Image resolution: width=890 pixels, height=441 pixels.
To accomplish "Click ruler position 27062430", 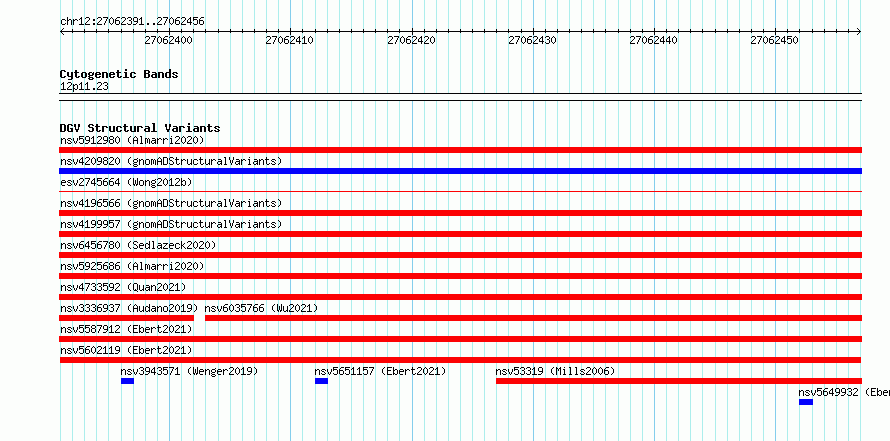I will [x=532, y=40].
